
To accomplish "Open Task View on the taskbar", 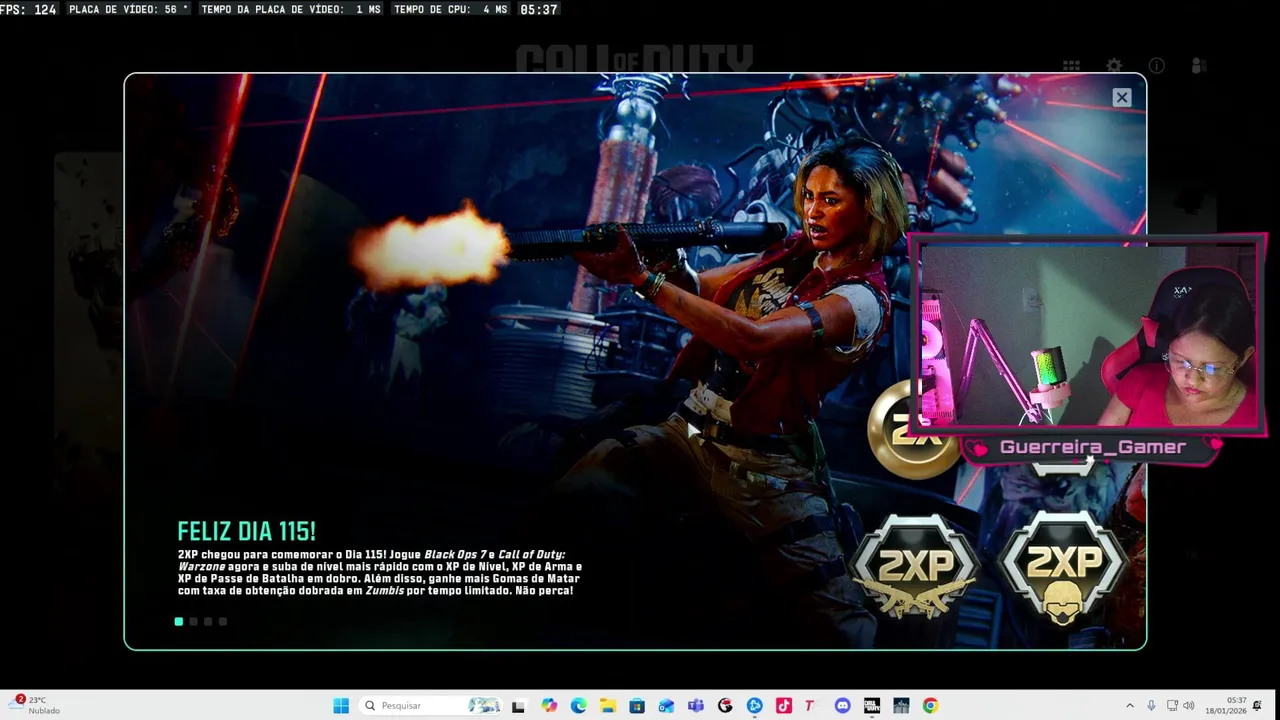I will 518,706.
